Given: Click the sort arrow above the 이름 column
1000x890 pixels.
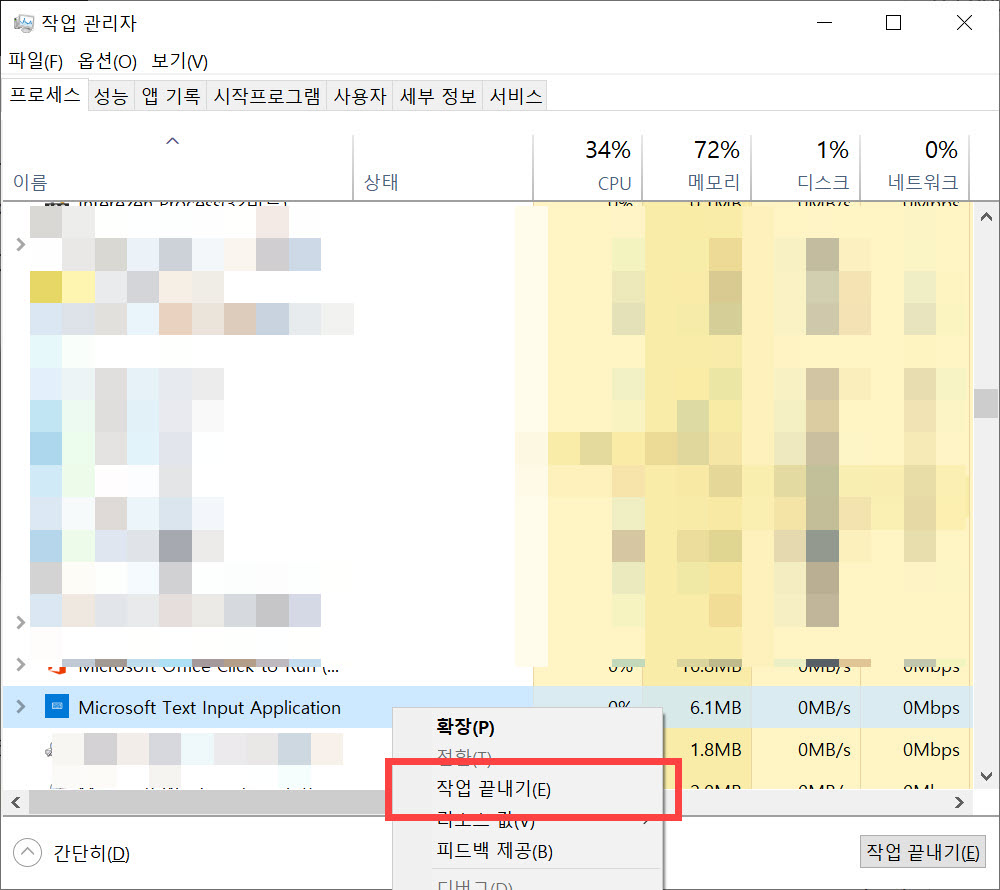Looking at the screenshot, I should (x=172, y=141).
